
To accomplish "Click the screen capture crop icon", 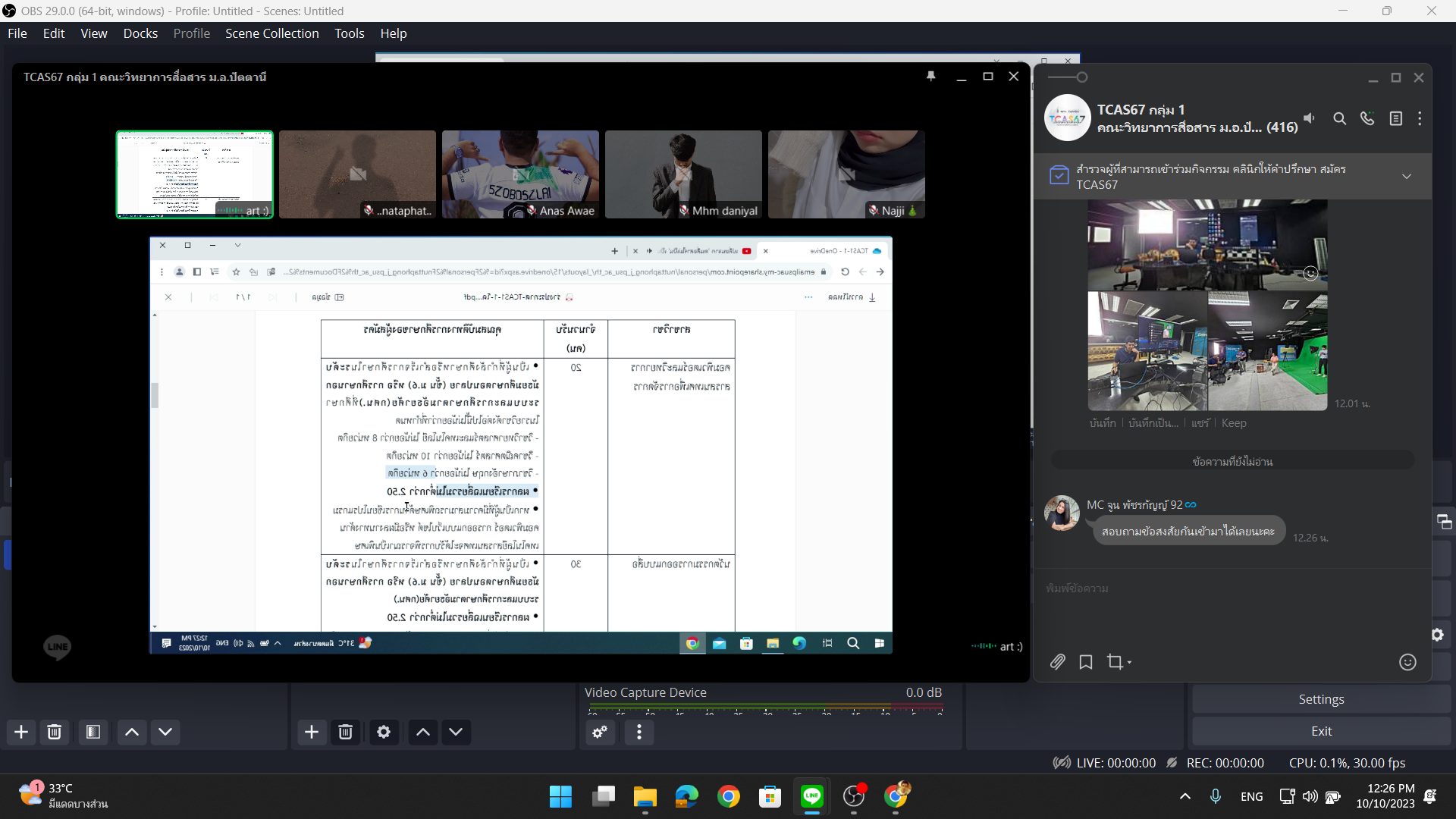I will point(1115,662).
